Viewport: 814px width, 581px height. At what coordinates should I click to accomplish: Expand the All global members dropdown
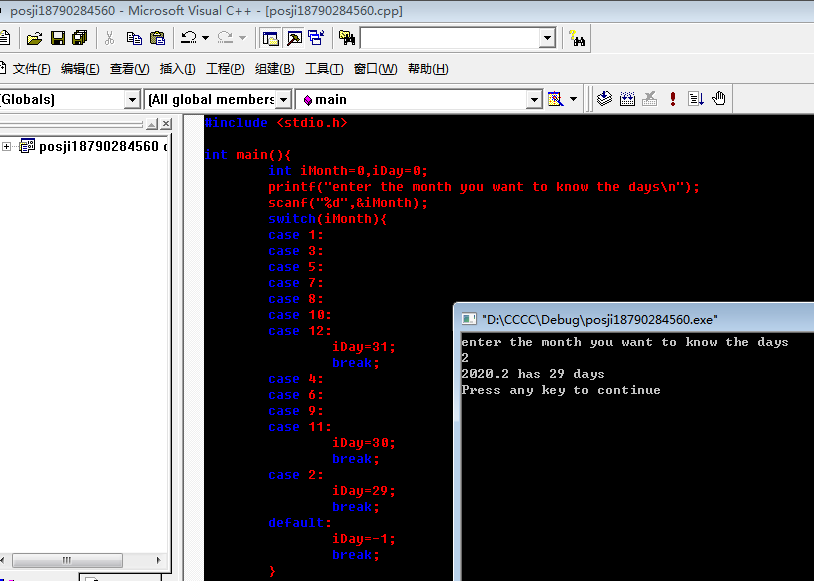pos(283,99)
